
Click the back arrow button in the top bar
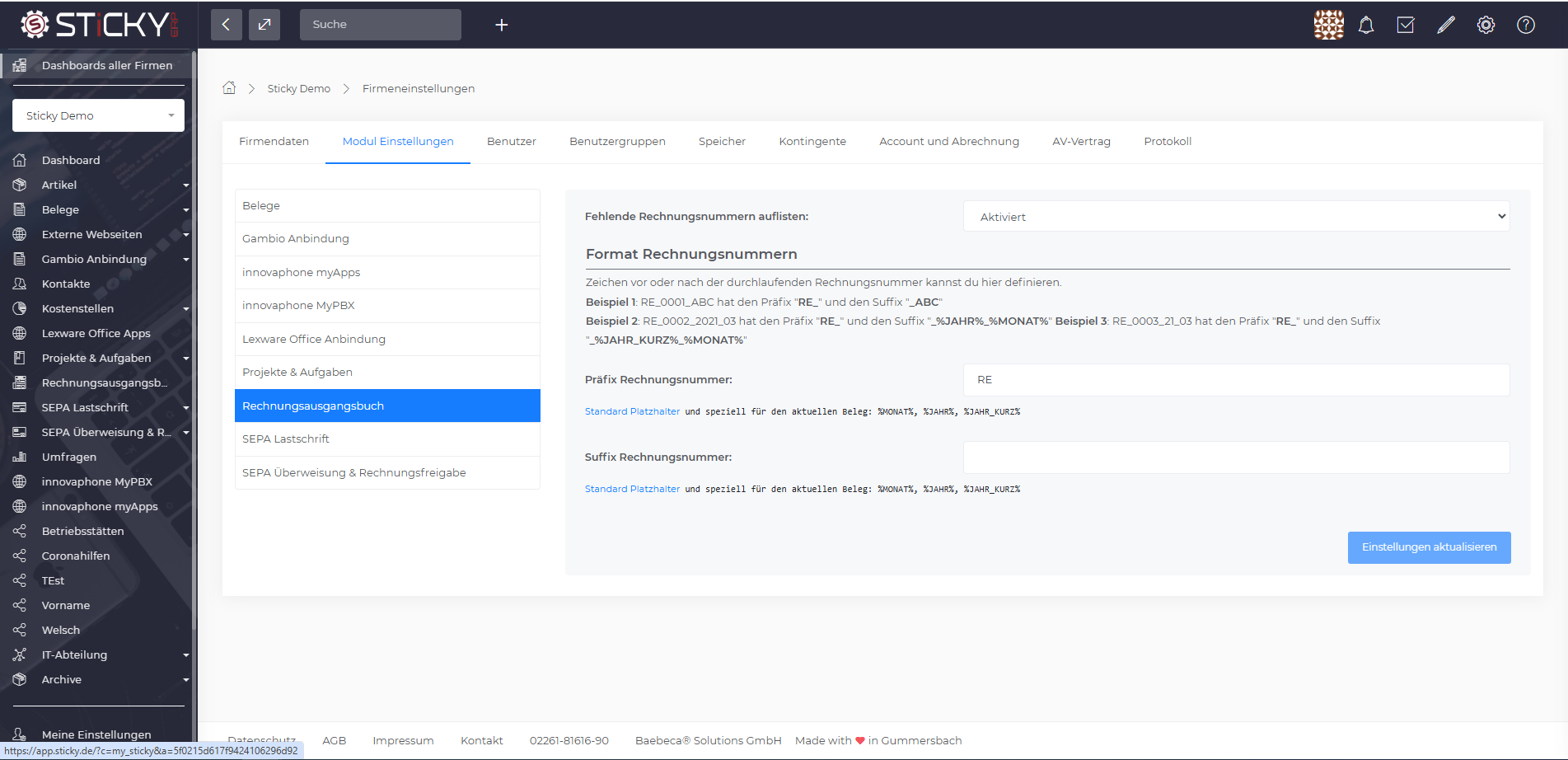click(226, 25)
